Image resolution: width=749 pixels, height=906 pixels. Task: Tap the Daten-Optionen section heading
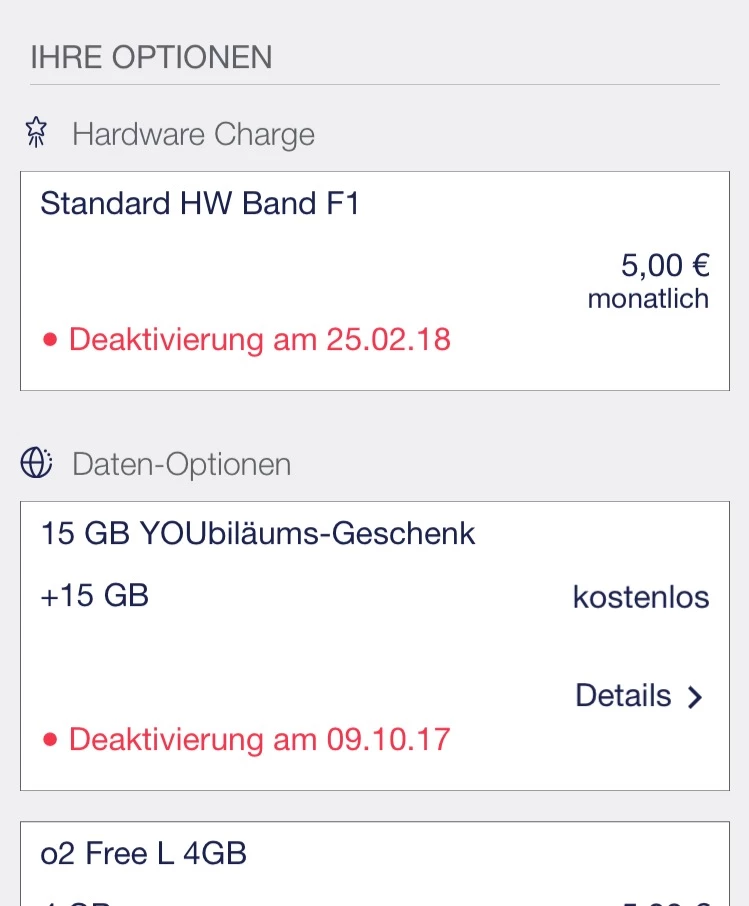point(181,464)
